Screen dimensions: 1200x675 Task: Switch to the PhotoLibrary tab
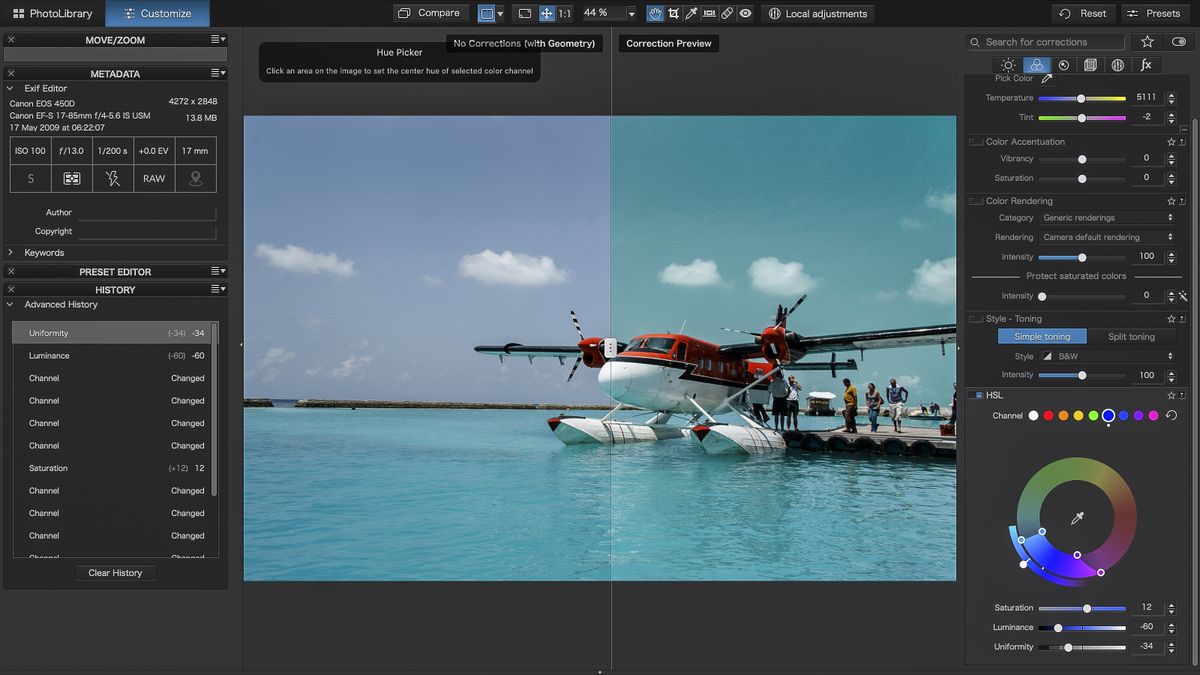click(x=52, y=13)
